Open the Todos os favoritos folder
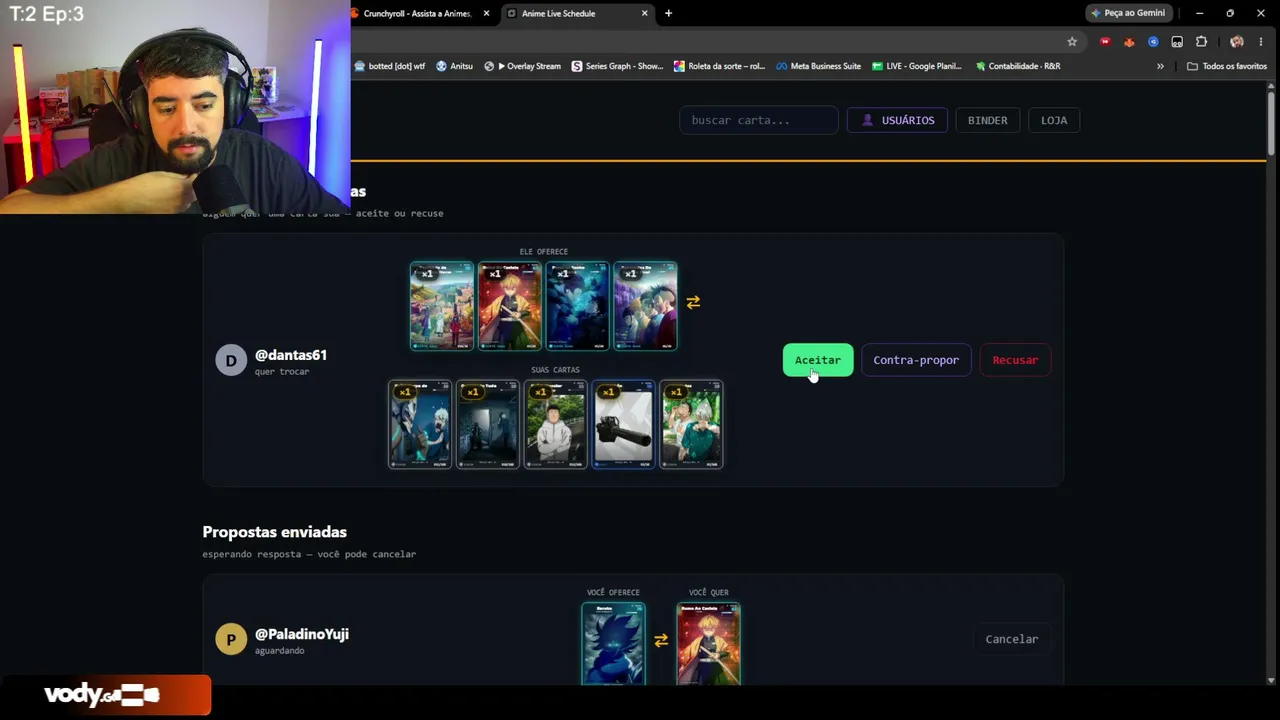Screen dimensions: 1280x720 click(1227, 66)
